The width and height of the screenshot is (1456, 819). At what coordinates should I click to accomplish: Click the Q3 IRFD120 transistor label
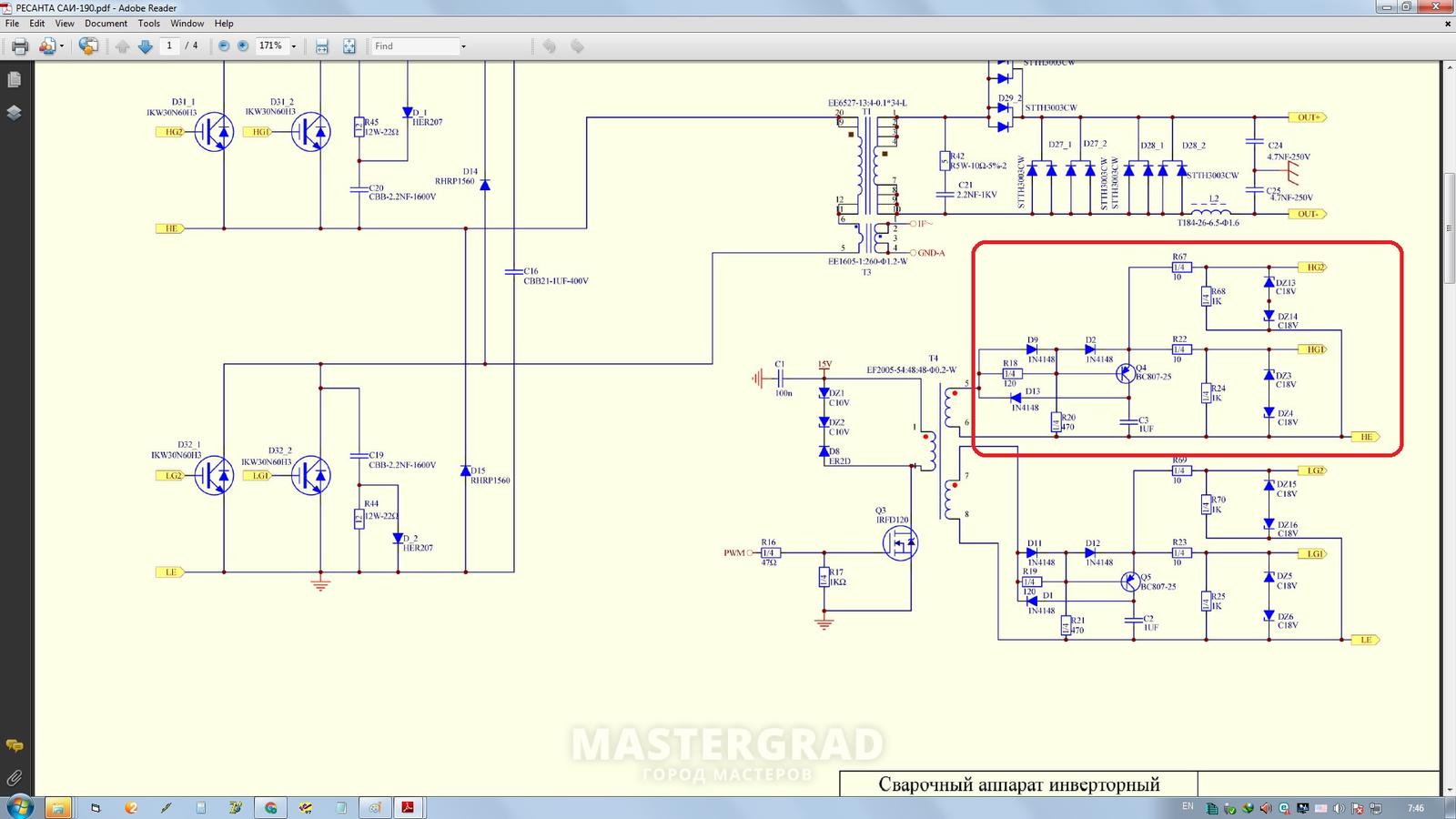tap(892, 515)
